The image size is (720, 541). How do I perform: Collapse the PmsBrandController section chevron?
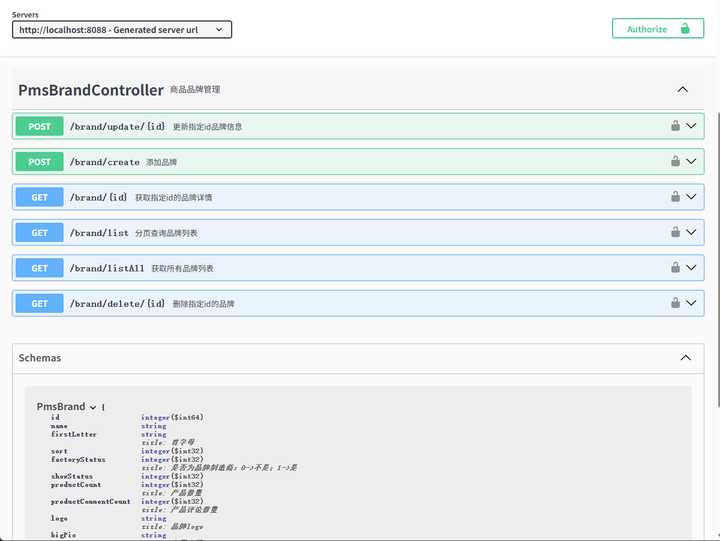tap(683, 90)
